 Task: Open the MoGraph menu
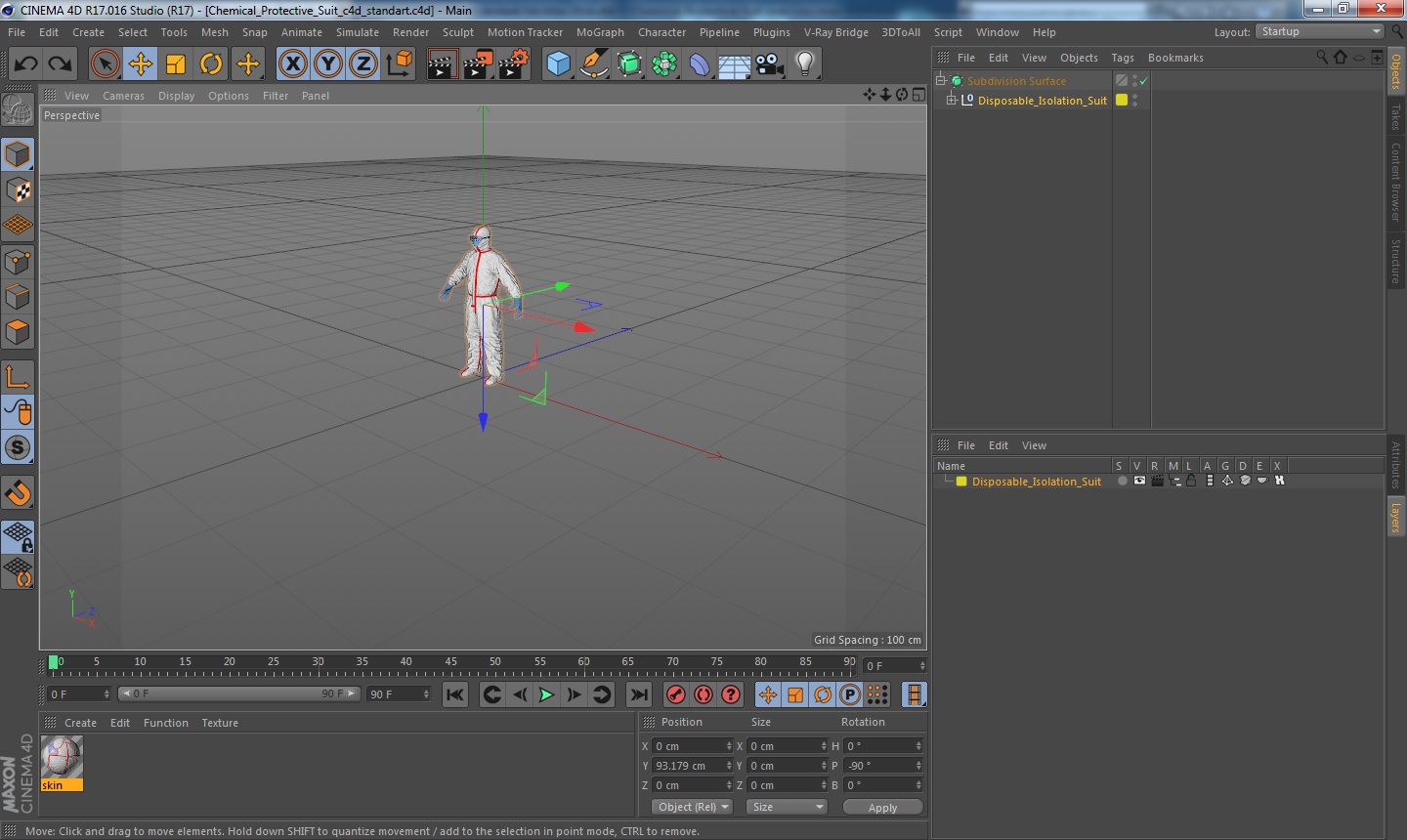600,32
